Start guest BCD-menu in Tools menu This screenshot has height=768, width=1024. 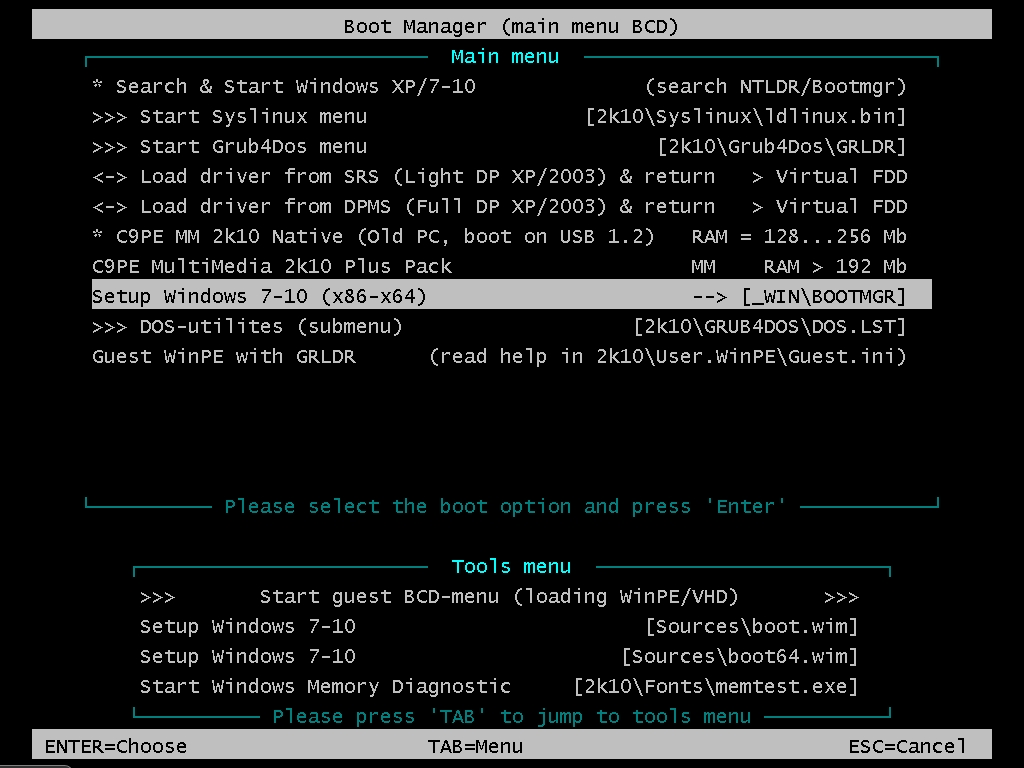[498, 597]
